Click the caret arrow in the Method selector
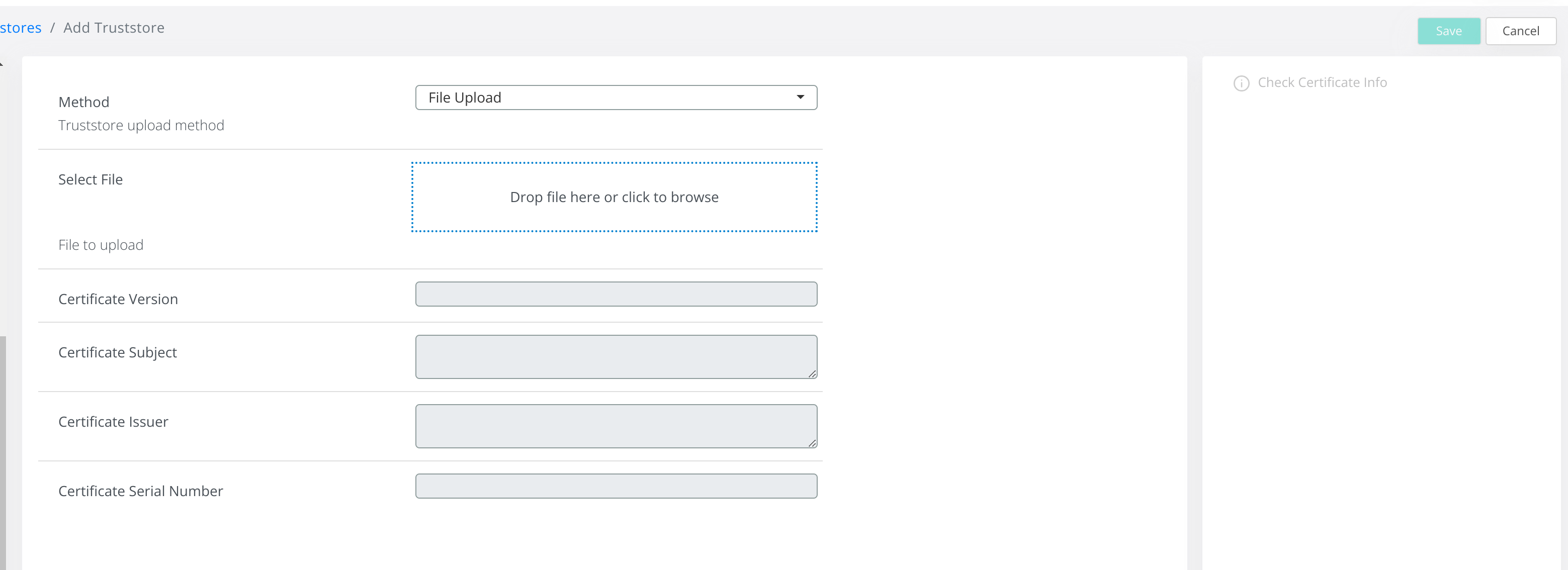 tap(800, 98)
